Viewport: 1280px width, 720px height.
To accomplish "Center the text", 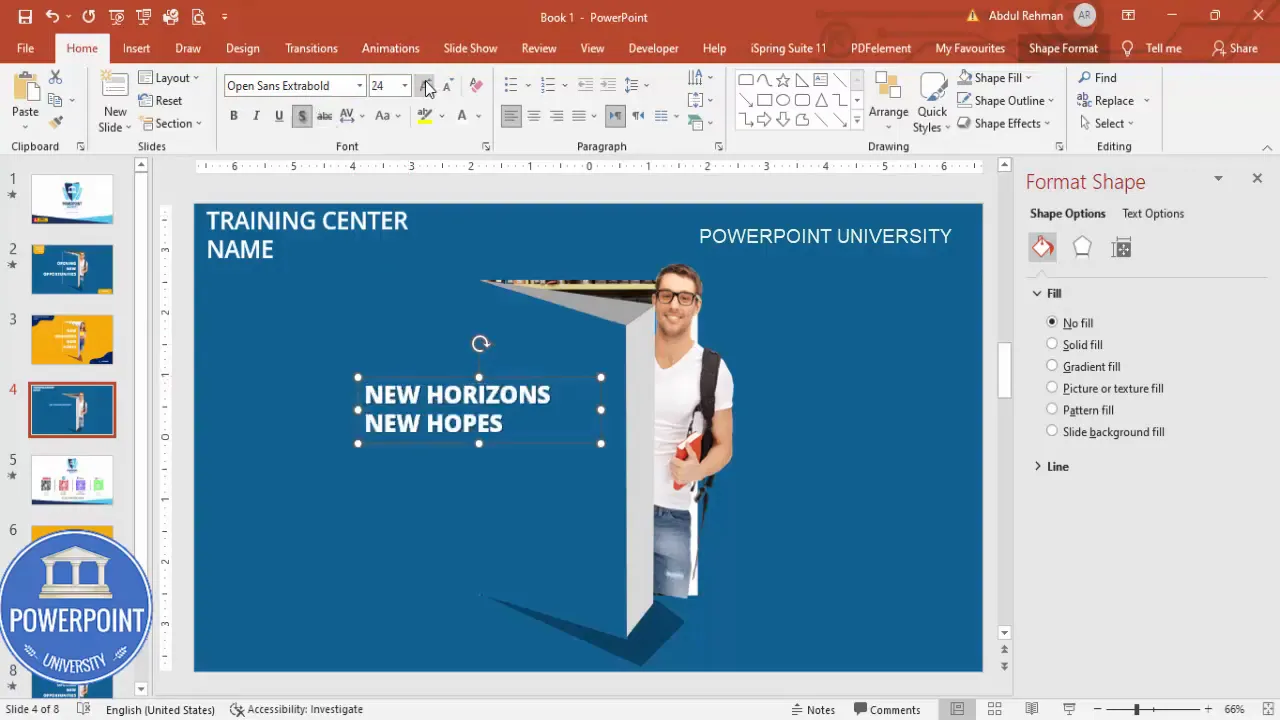I will tap(534, 116).
